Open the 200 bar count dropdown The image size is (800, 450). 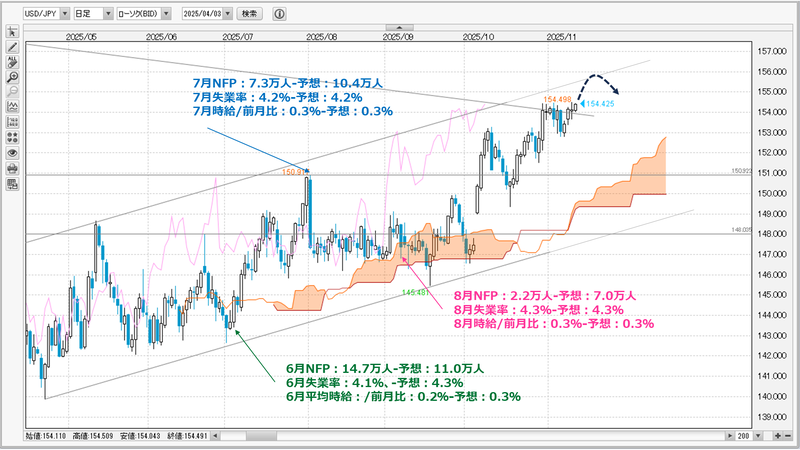[758, 436]
